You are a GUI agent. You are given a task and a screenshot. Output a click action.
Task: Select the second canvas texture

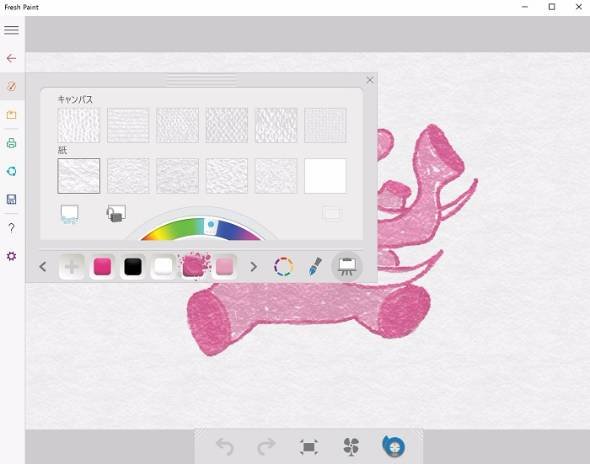pos(128,125)
